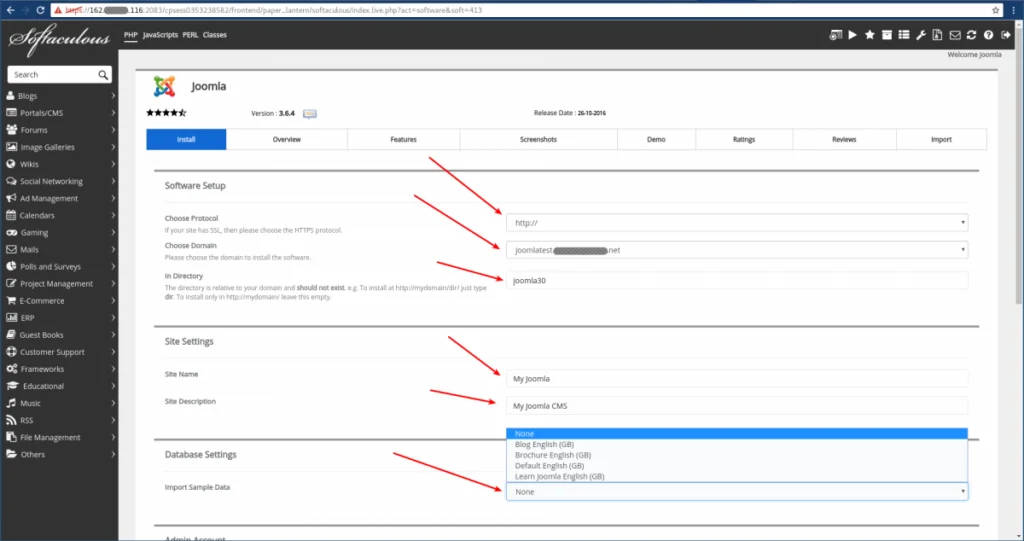Click the Blogs sidebar icon
Screen dimensions: 1024x541
point(10,95)
